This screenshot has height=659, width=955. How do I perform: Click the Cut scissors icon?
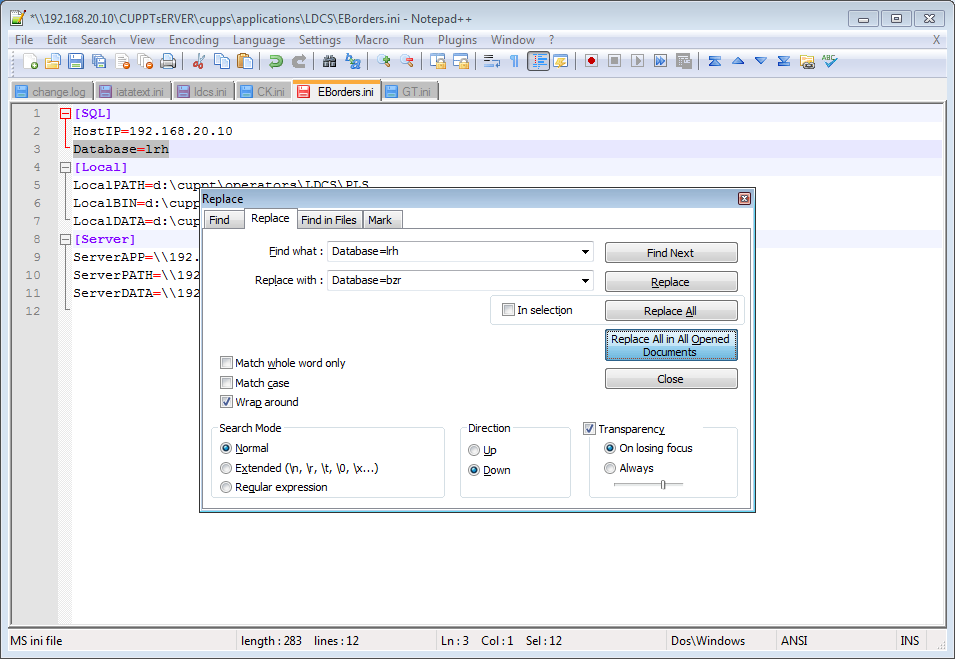pyautogui.click(x=198, y=61)
